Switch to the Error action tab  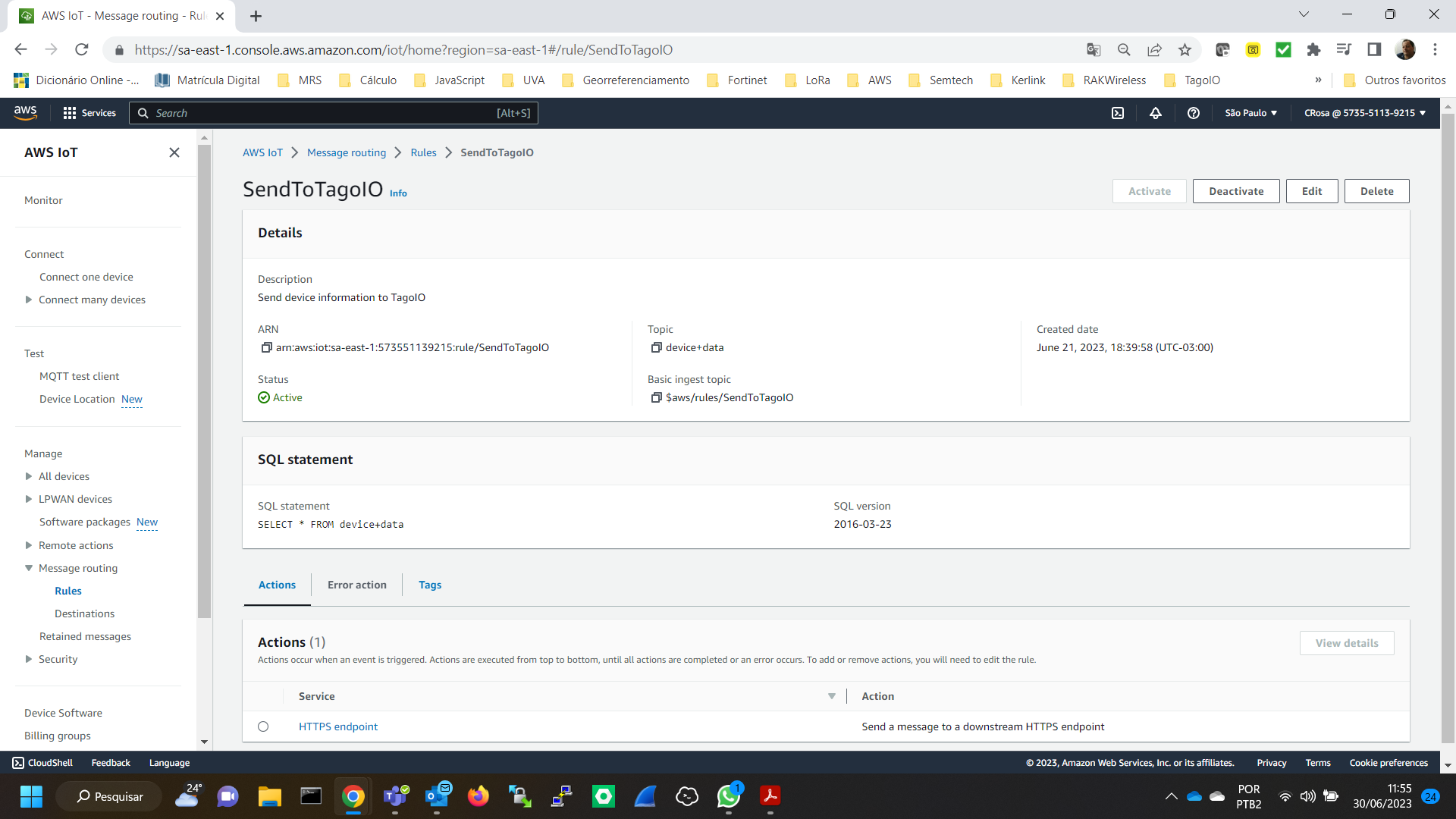[x=356, y=585]
